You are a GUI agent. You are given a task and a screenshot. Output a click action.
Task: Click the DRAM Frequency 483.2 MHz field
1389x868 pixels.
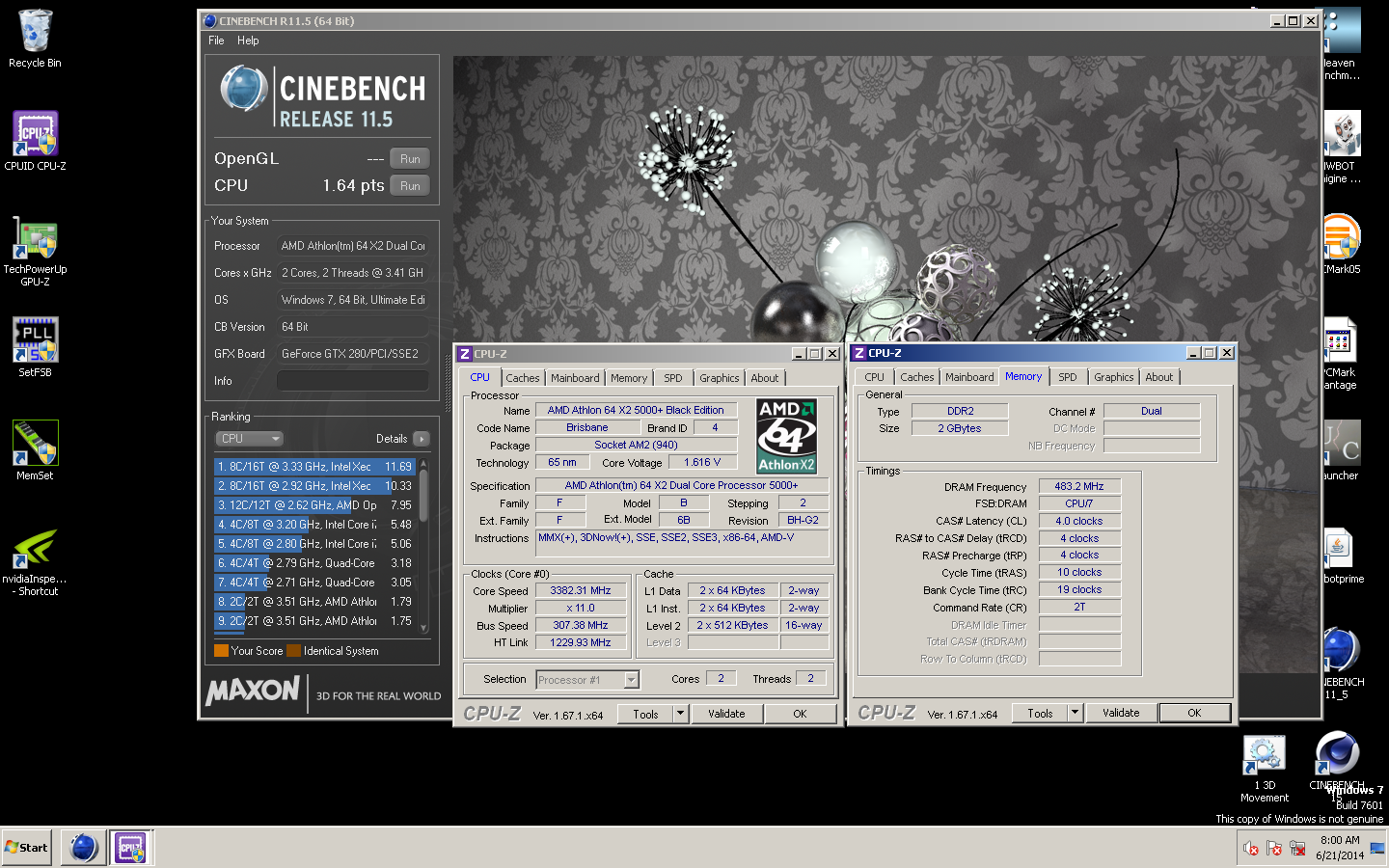tap(1079, 486)
